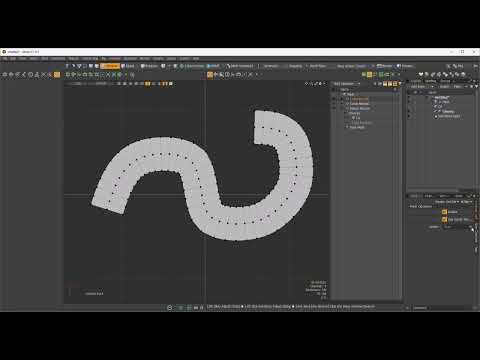Collapse the Mesh Operation properties section
This screenshot has height=360, width=480.
point(420,207)
